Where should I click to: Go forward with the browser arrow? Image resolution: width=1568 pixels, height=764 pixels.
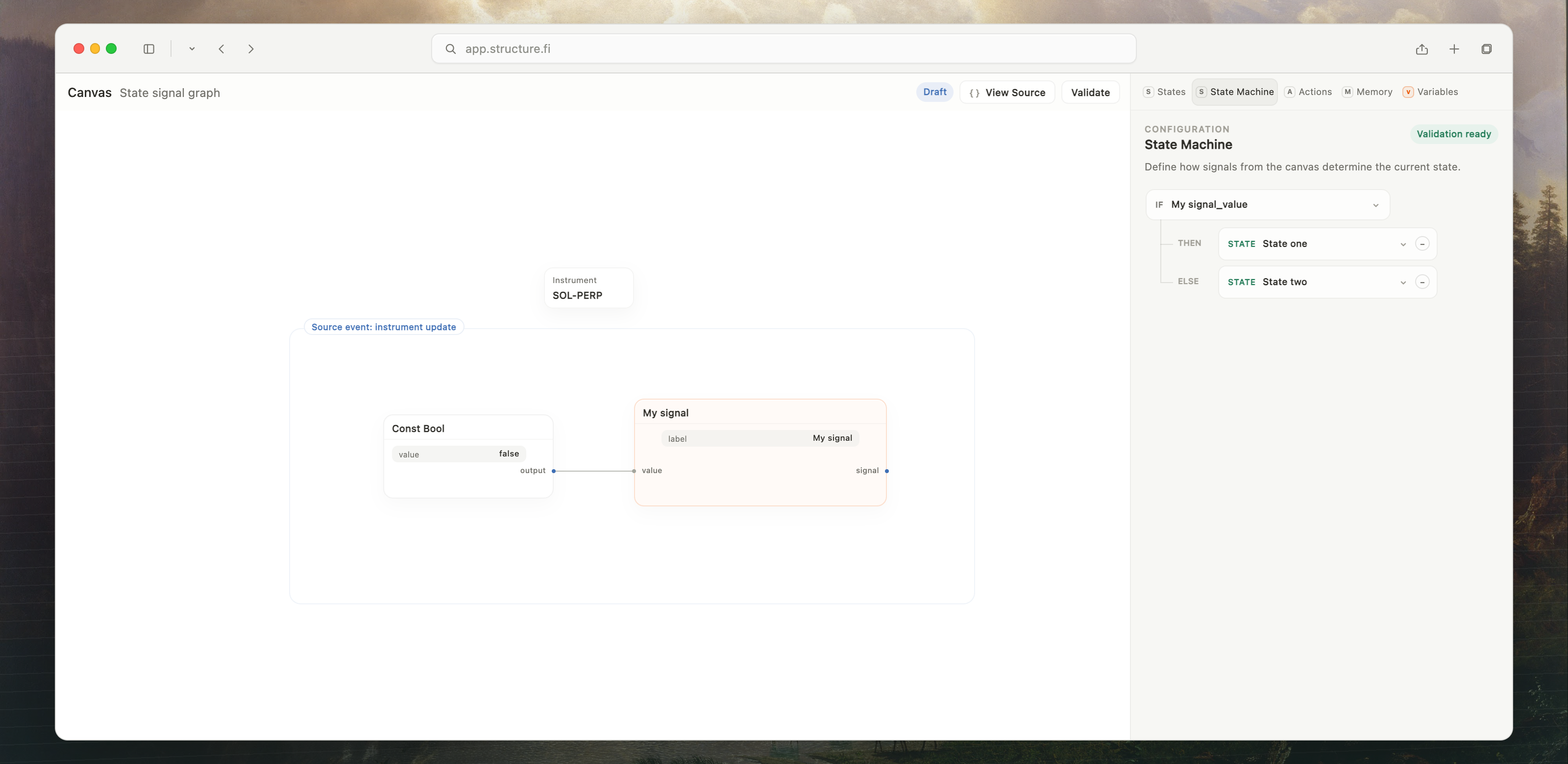(x=251, y=48)
